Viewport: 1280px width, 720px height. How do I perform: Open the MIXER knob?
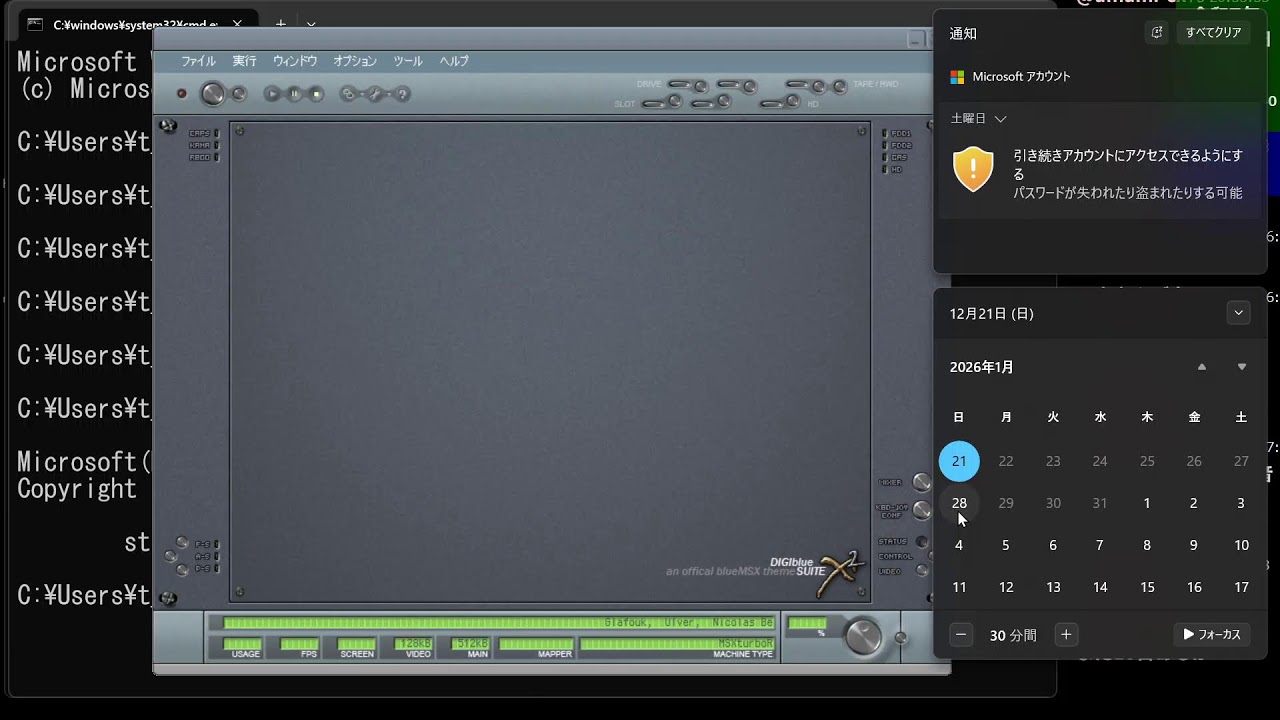tap(921, 482)
